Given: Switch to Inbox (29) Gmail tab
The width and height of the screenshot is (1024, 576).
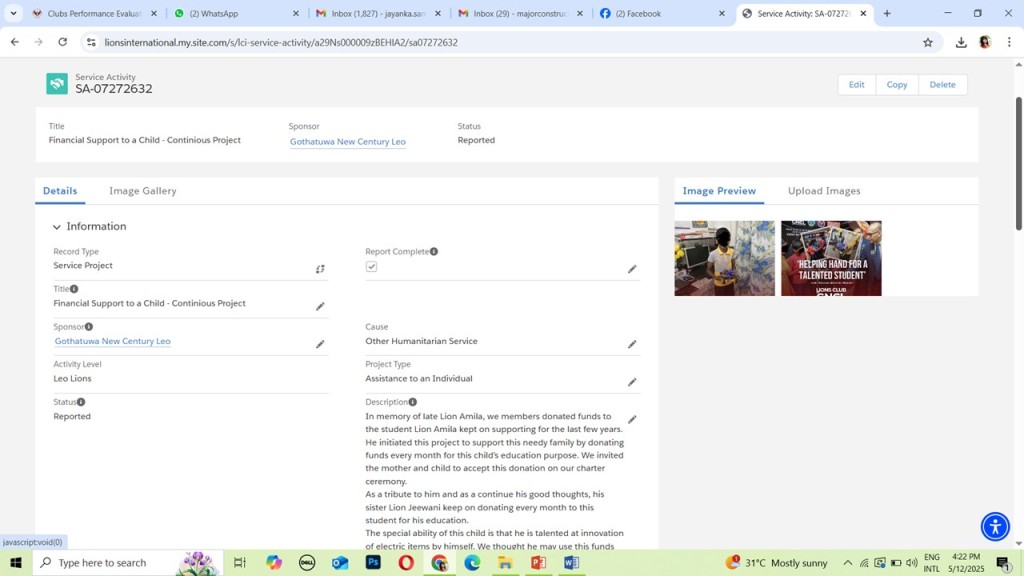Looking at the screenshot, I should [x=520, y=13].
